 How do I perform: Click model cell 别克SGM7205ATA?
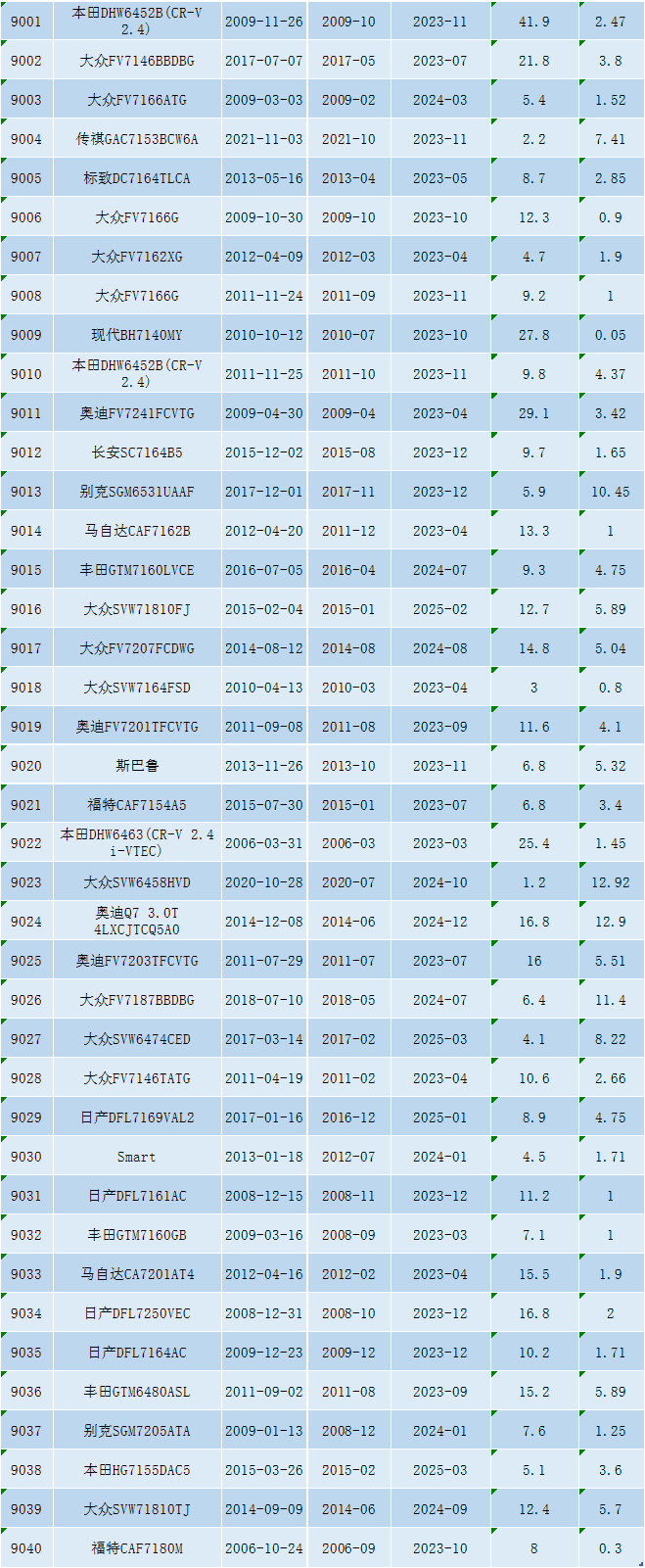(137, 1431)
